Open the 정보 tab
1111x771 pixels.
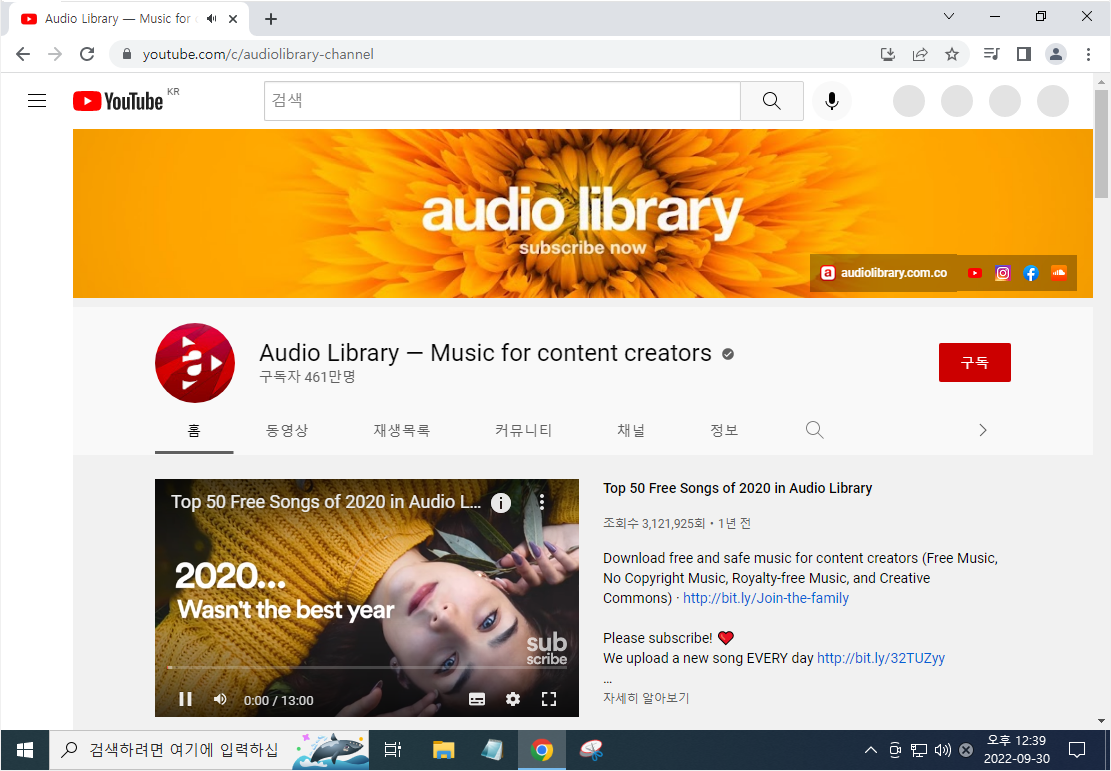click(x=724, y=430)
